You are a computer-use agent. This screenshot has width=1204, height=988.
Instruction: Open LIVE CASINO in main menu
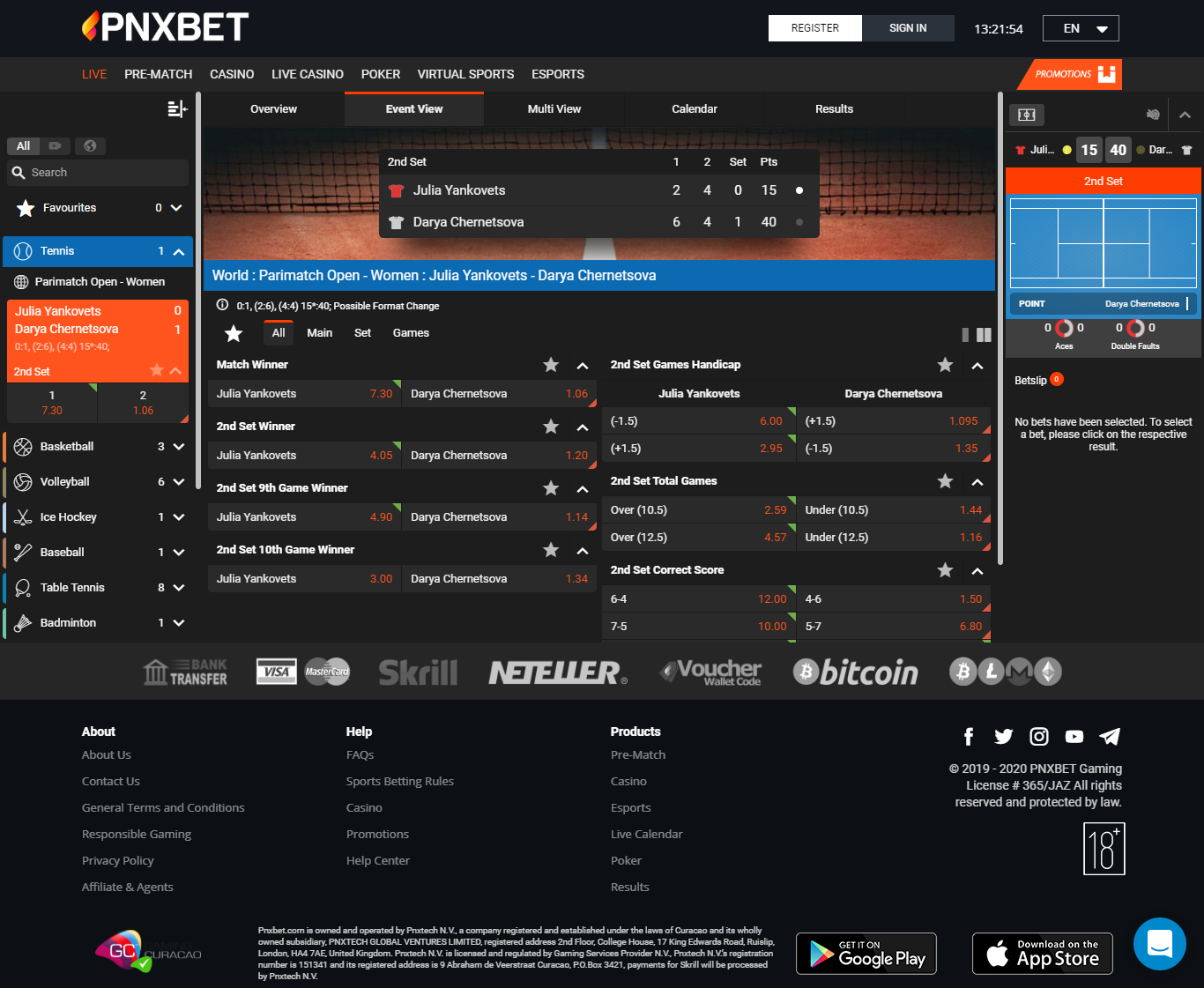coord(308,74)
